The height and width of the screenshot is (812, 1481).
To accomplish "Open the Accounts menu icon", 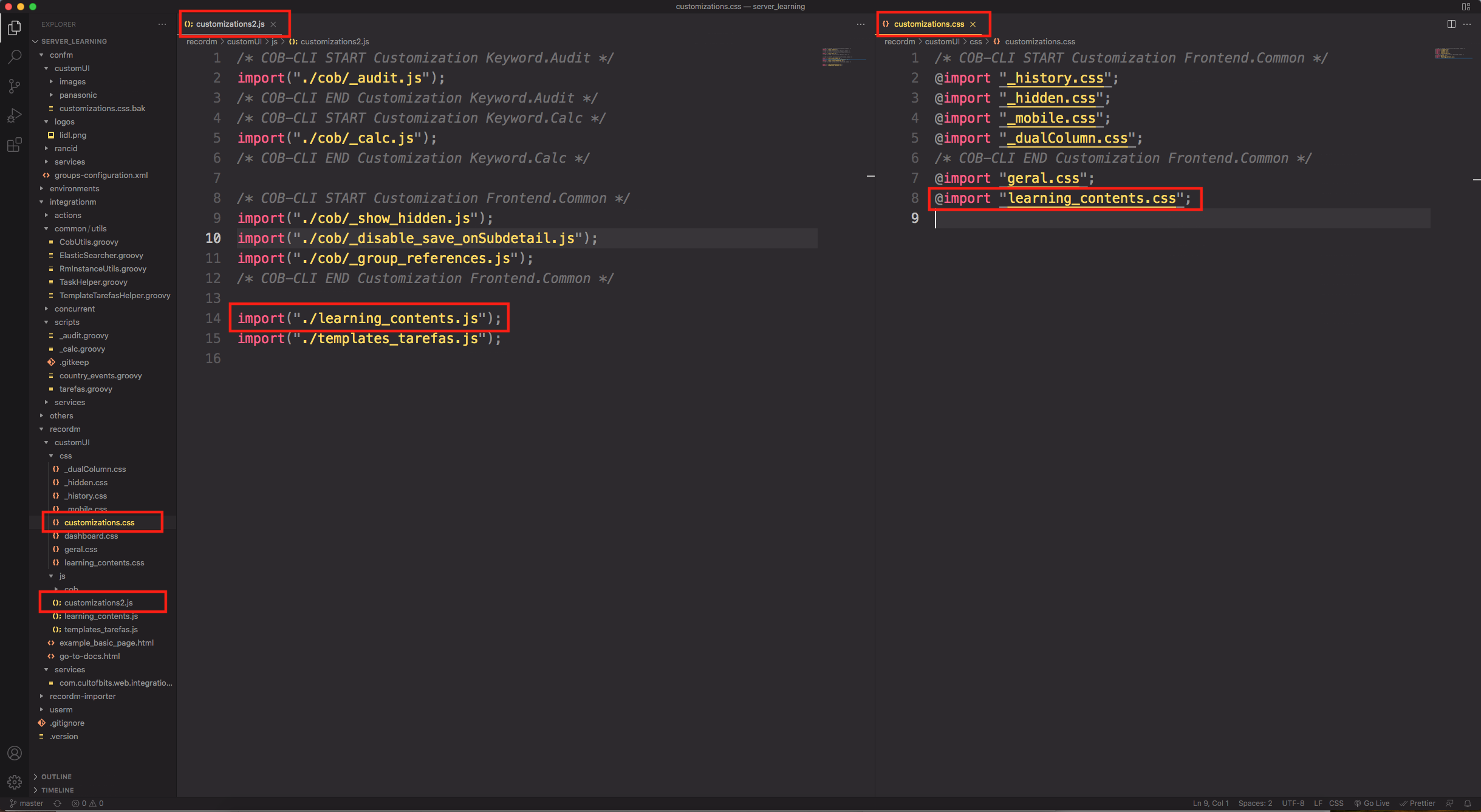I will click(15, 753).
